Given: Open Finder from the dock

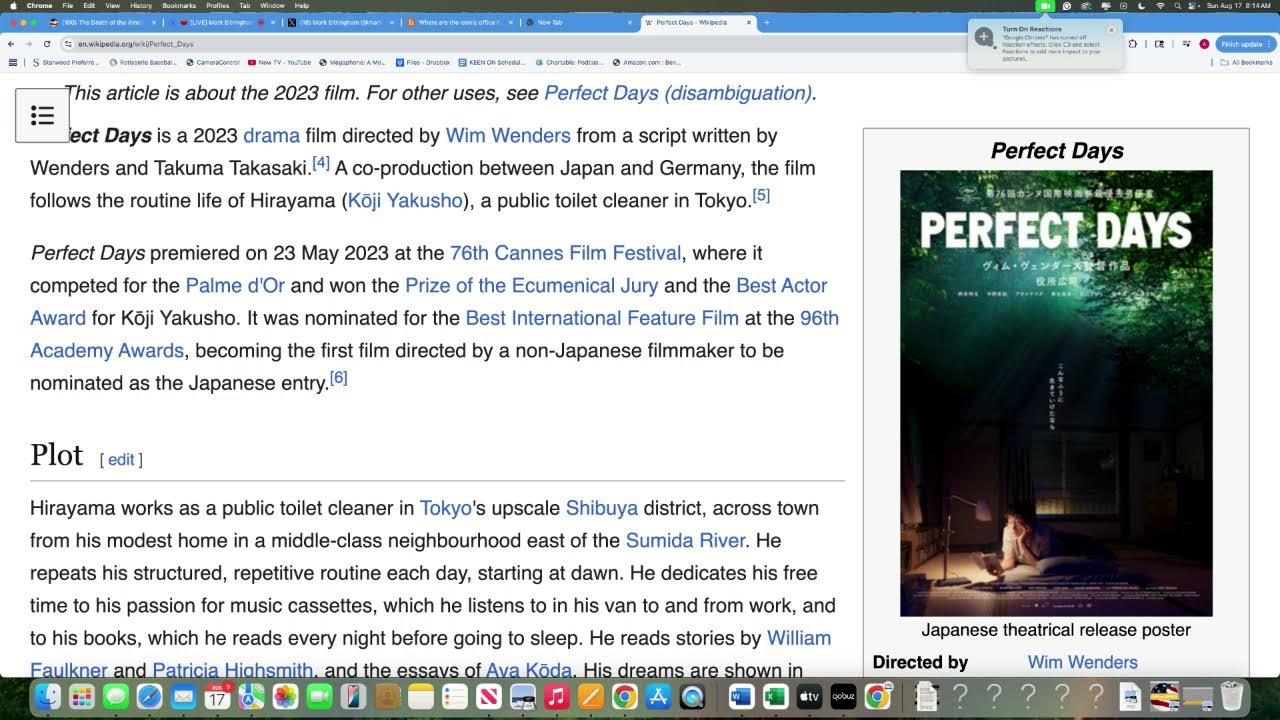Looking at the screenshot, I should pos(47,696).
